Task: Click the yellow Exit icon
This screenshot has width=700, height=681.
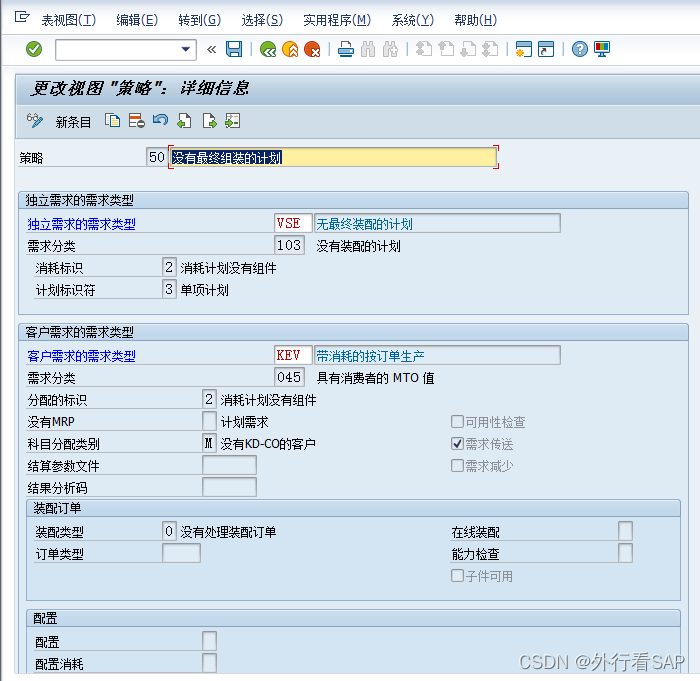Action: [290, 49]
